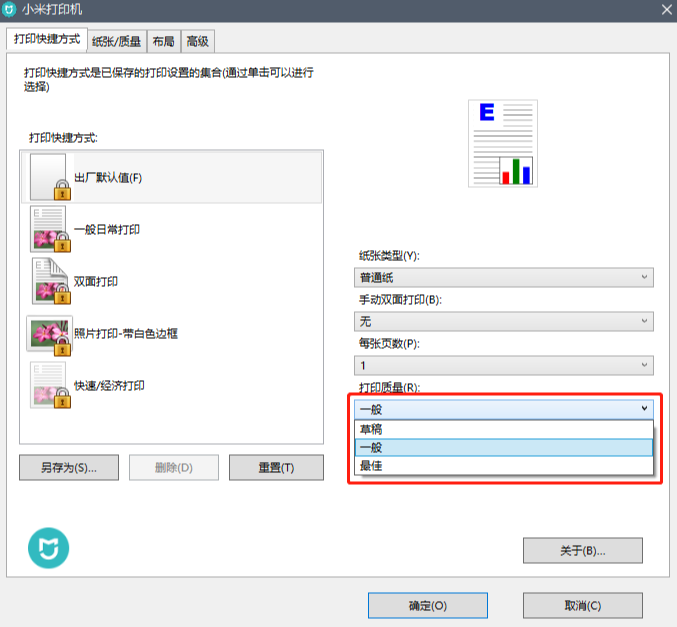677x627 pixels.
Task: Select the 照片打印-带白色边框 shortcut icon
Action: coord(49,335)
